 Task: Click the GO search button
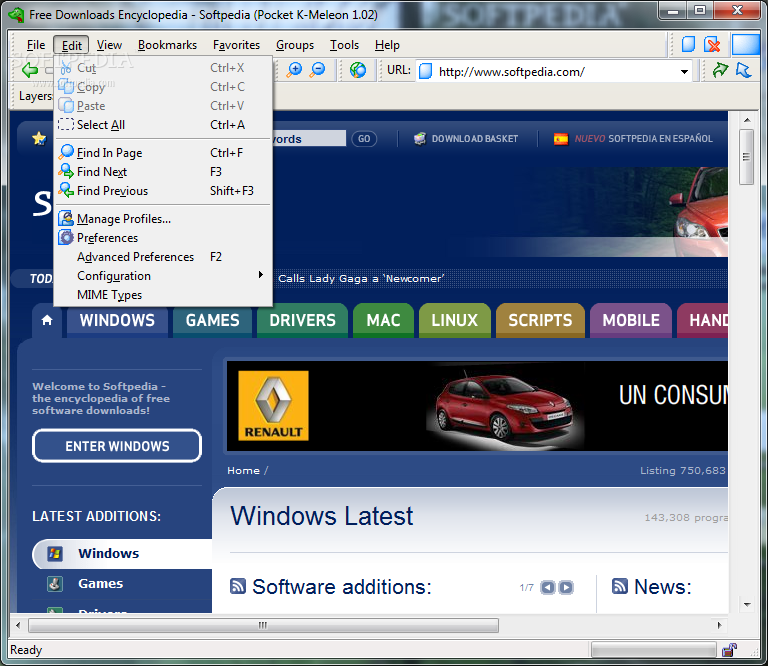364,139
